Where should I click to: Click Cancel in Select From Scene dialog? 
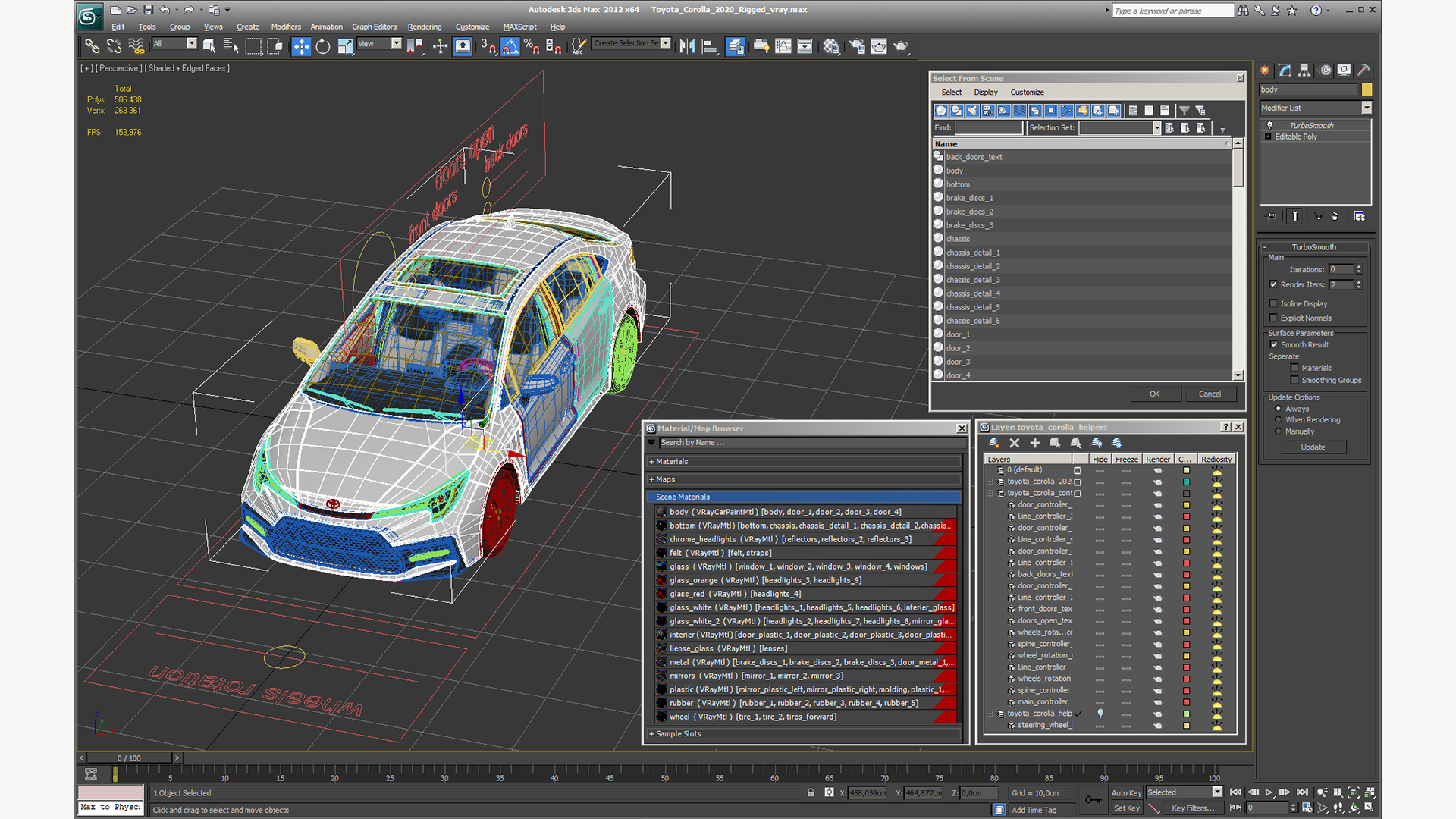1210,394
